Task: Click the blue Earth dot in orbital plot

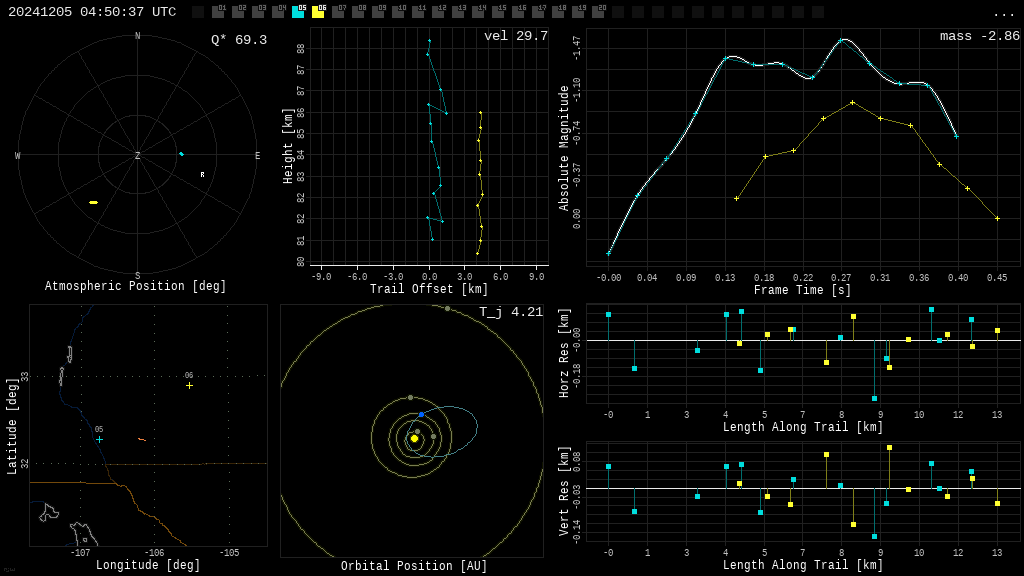Action: click(421, 414)
